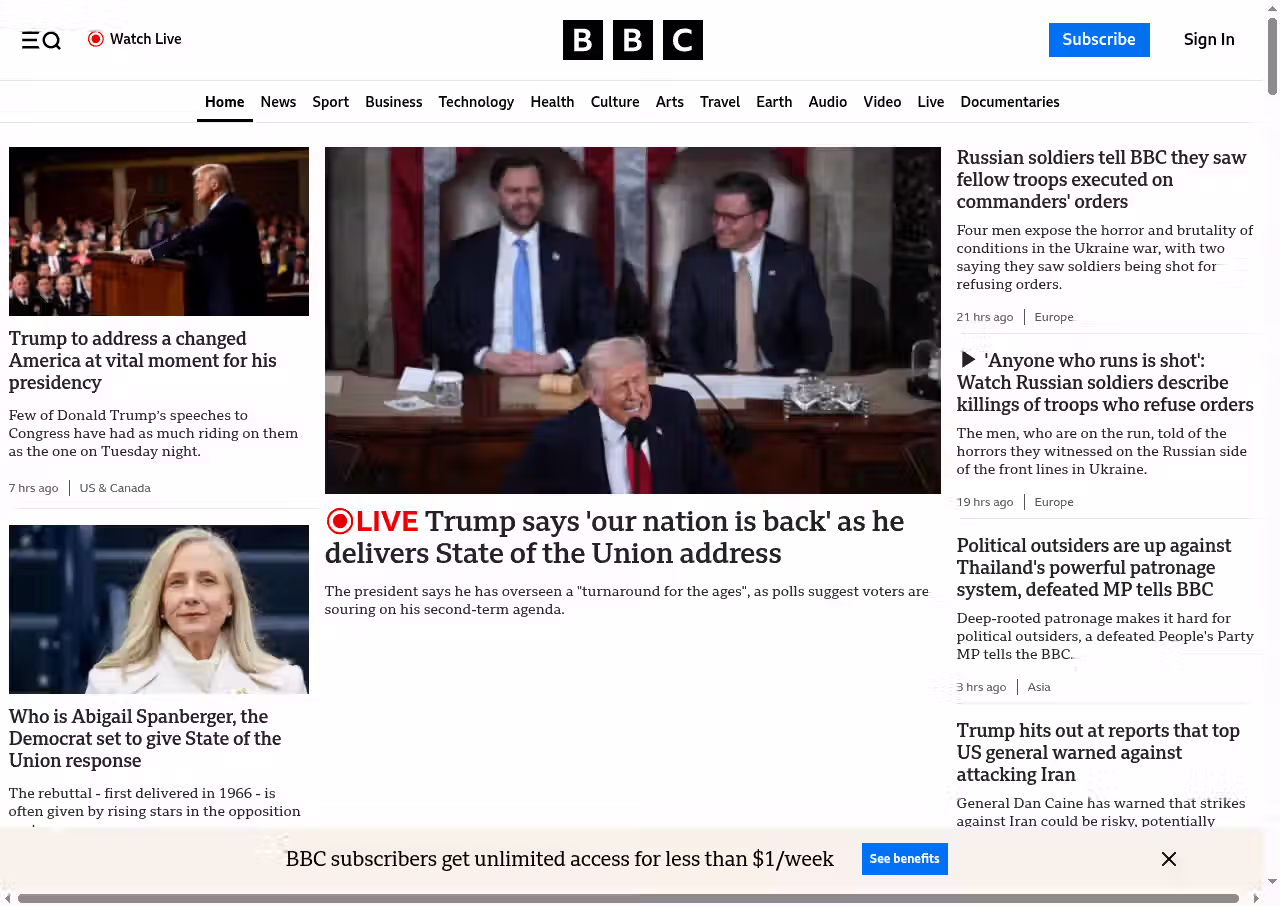Click the red LIVE indicator icon in headline

point(340,521)
